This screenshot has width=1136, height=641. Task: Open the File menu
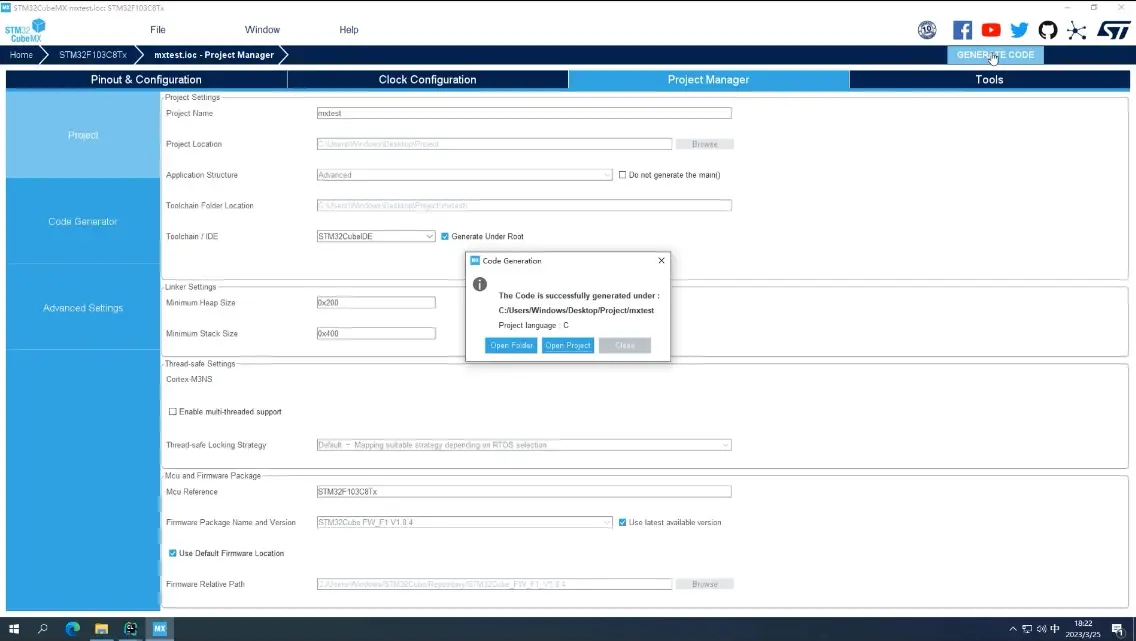coord(158,30)
